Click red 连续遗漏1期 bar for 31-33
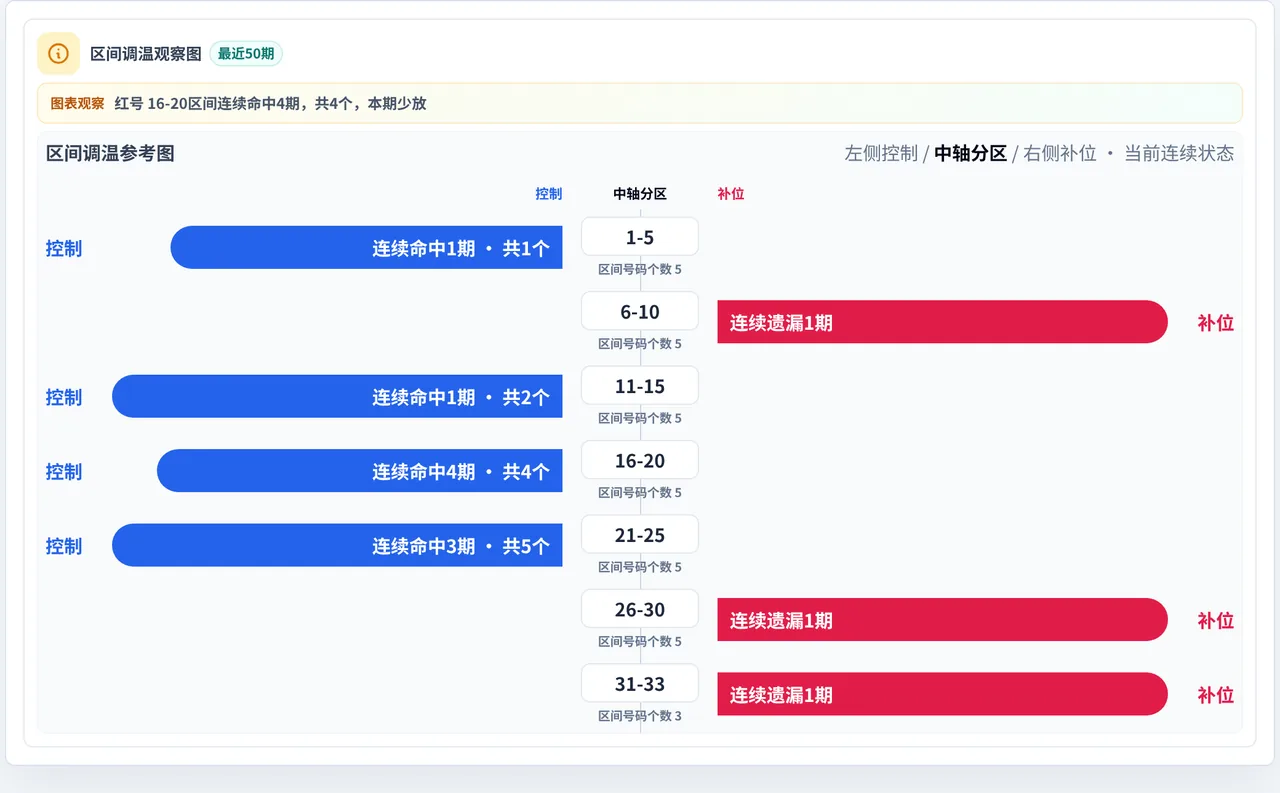The image size is (1280, 793). pos(942,695)
